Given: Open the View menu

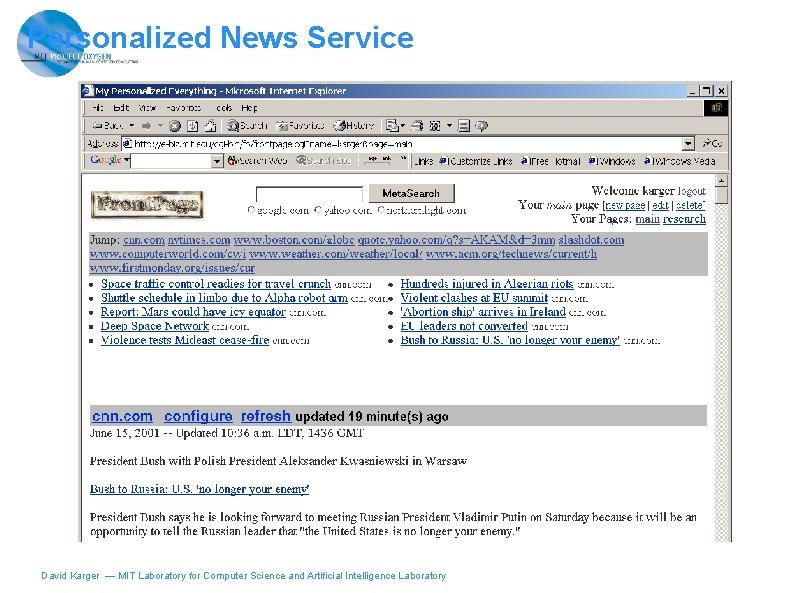Looking at the screenshot, I should tap(147, 107).
